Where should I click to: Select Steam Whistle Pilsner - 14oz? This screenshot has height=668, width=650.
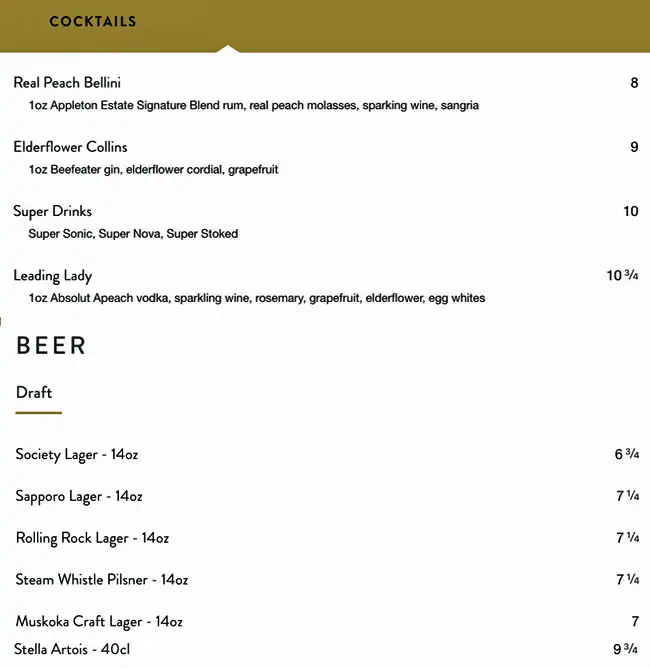click(x=102, y=580)
